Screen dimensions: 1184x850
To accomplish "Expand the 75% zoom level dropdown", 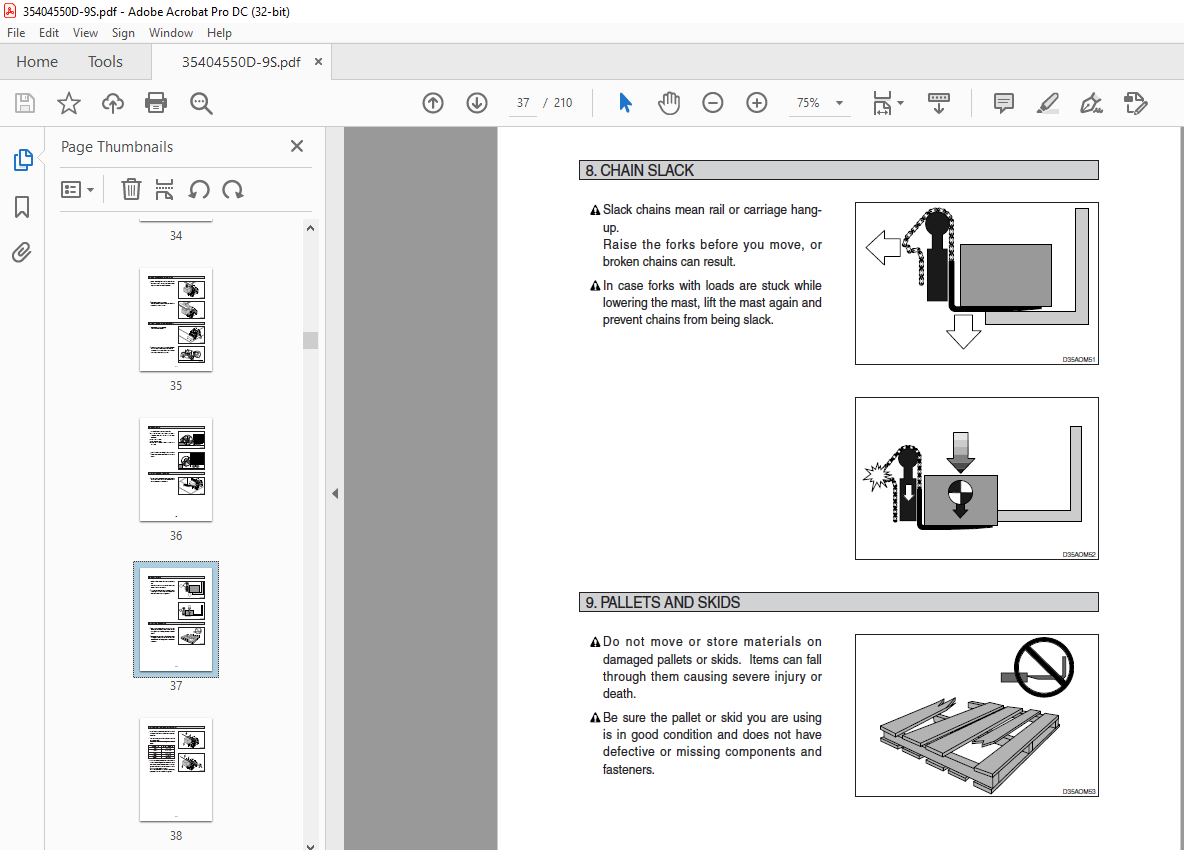I will tap(839, 103).
